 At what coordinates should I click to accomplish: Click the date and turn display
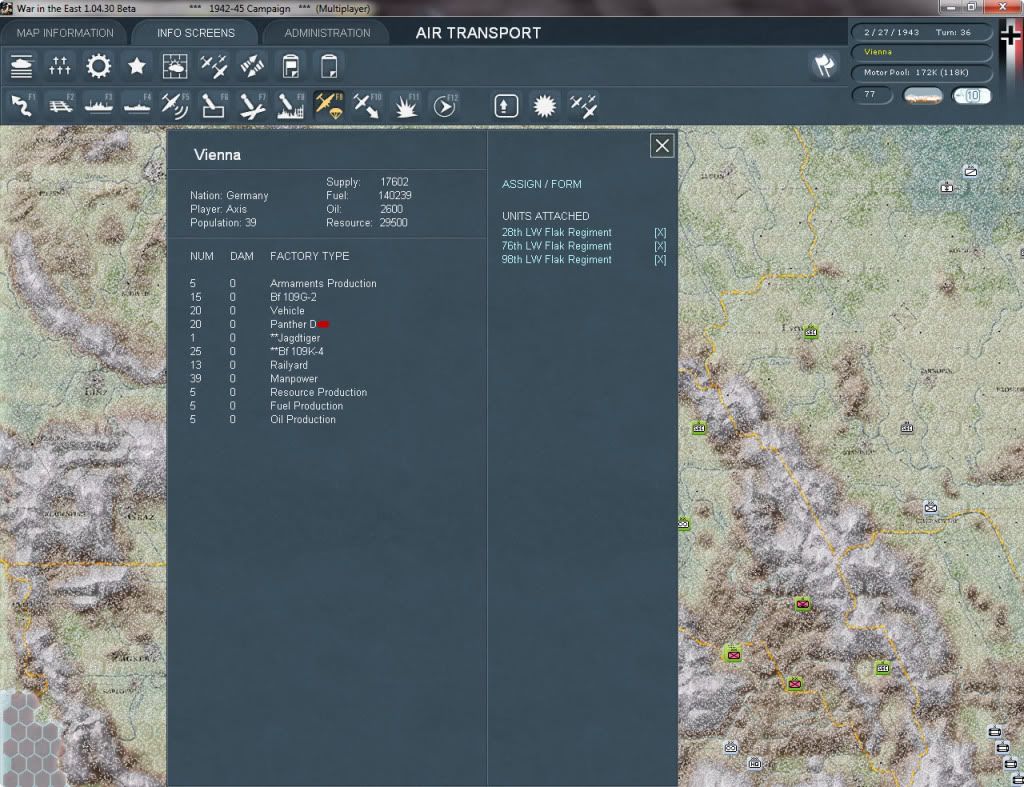[x=921, y=32]
